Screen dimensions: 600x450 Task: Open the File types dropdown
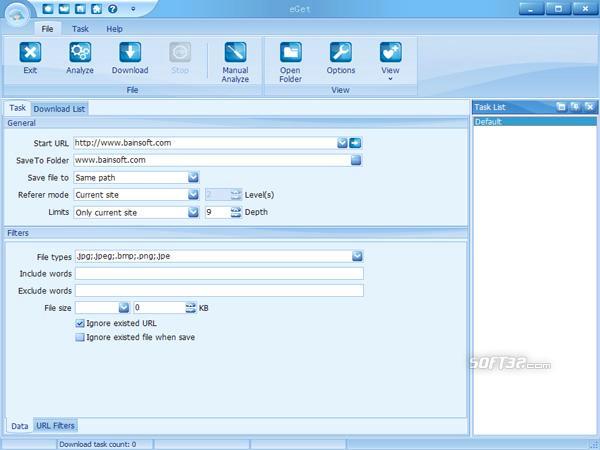click(357, 256)
